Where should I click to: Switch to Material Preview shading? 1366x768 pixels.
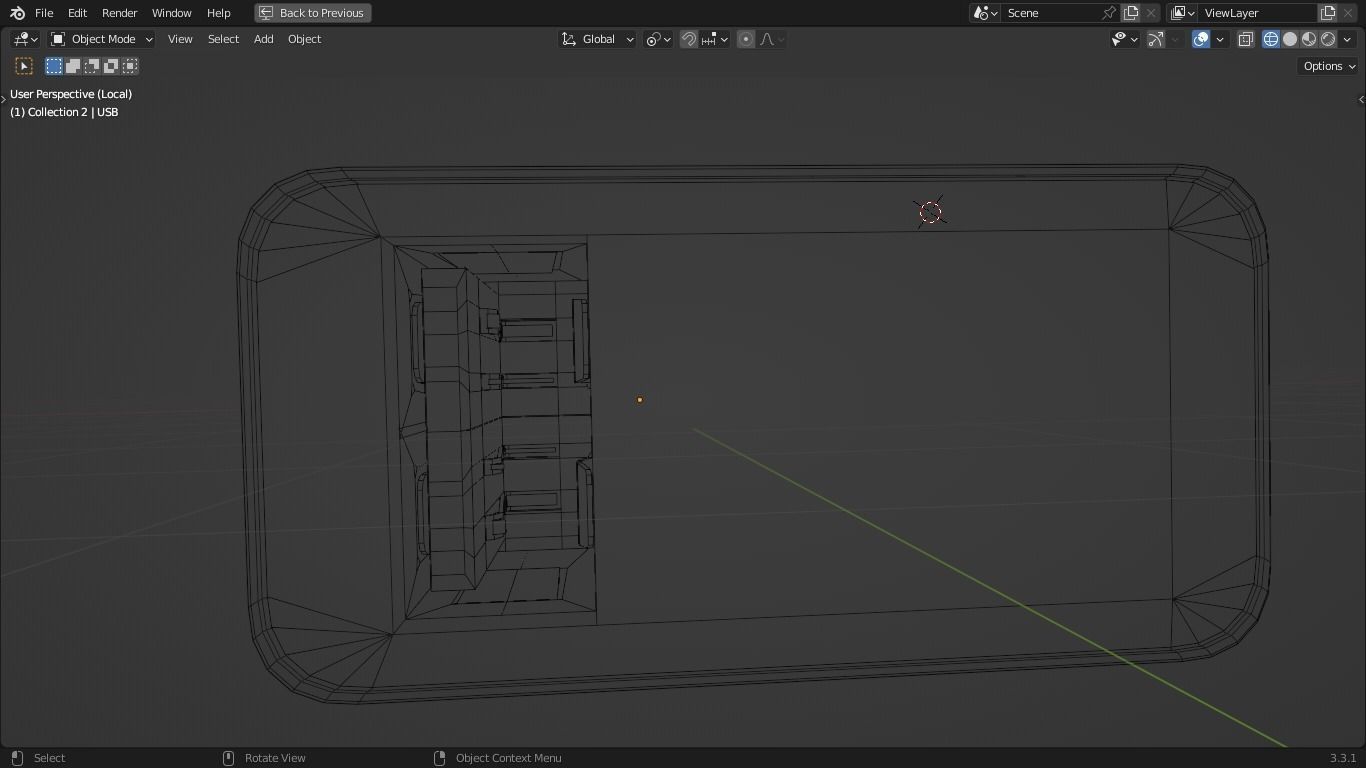click(x=1309, y=39)
